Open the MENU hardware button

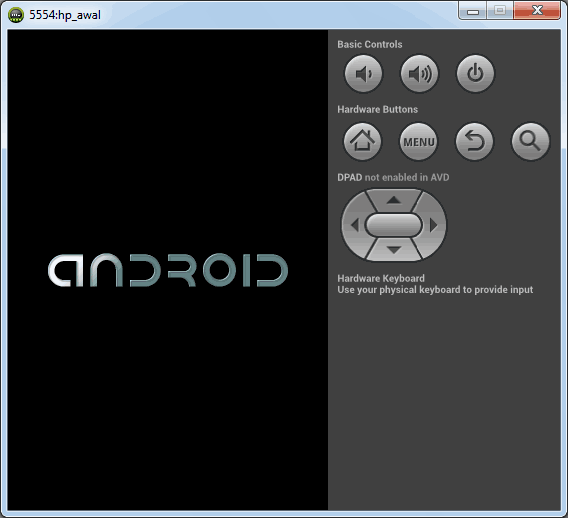point(418,141)
